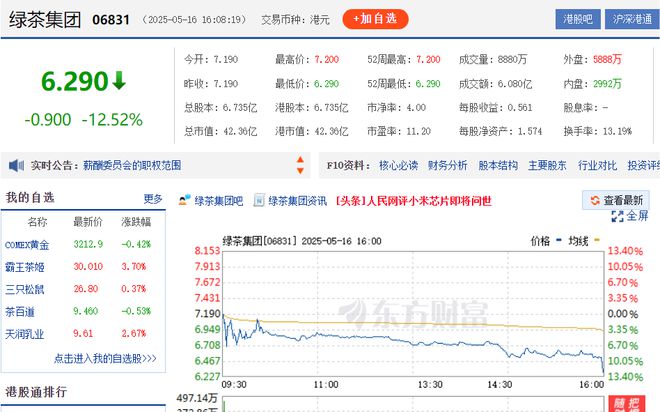Click the yellow 均线 legend marker
This screenshot has height=412, width=660.
click(x=596, y=240)
